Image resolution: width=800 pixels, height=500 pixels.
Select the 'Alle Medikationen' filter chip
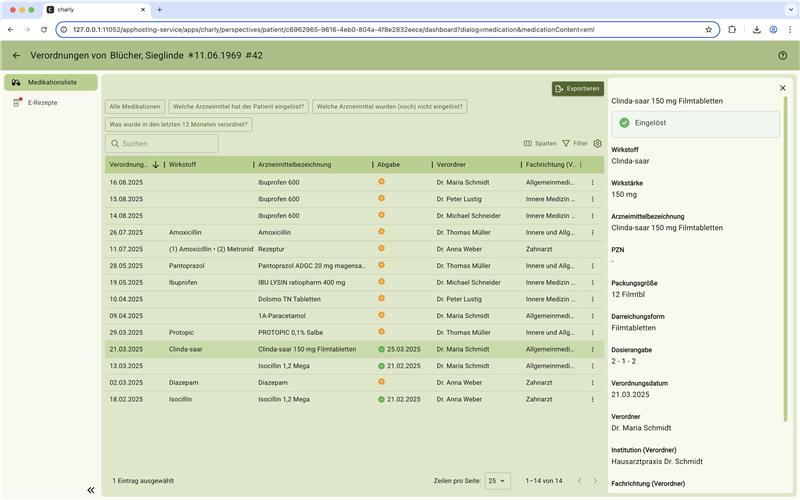[x=135, y=107]
